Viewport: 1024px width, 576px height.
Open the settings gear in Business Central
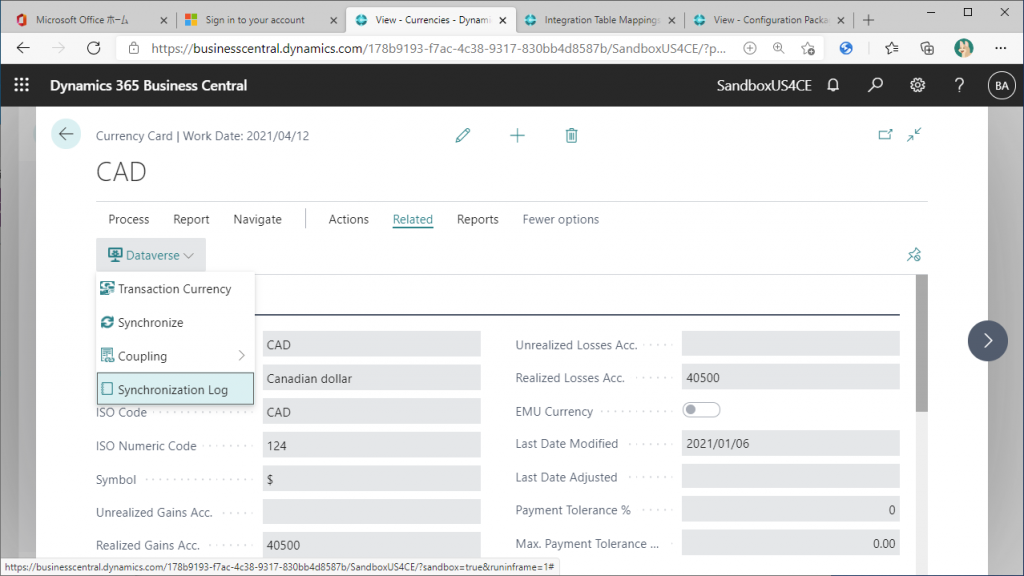coord(918,85)
